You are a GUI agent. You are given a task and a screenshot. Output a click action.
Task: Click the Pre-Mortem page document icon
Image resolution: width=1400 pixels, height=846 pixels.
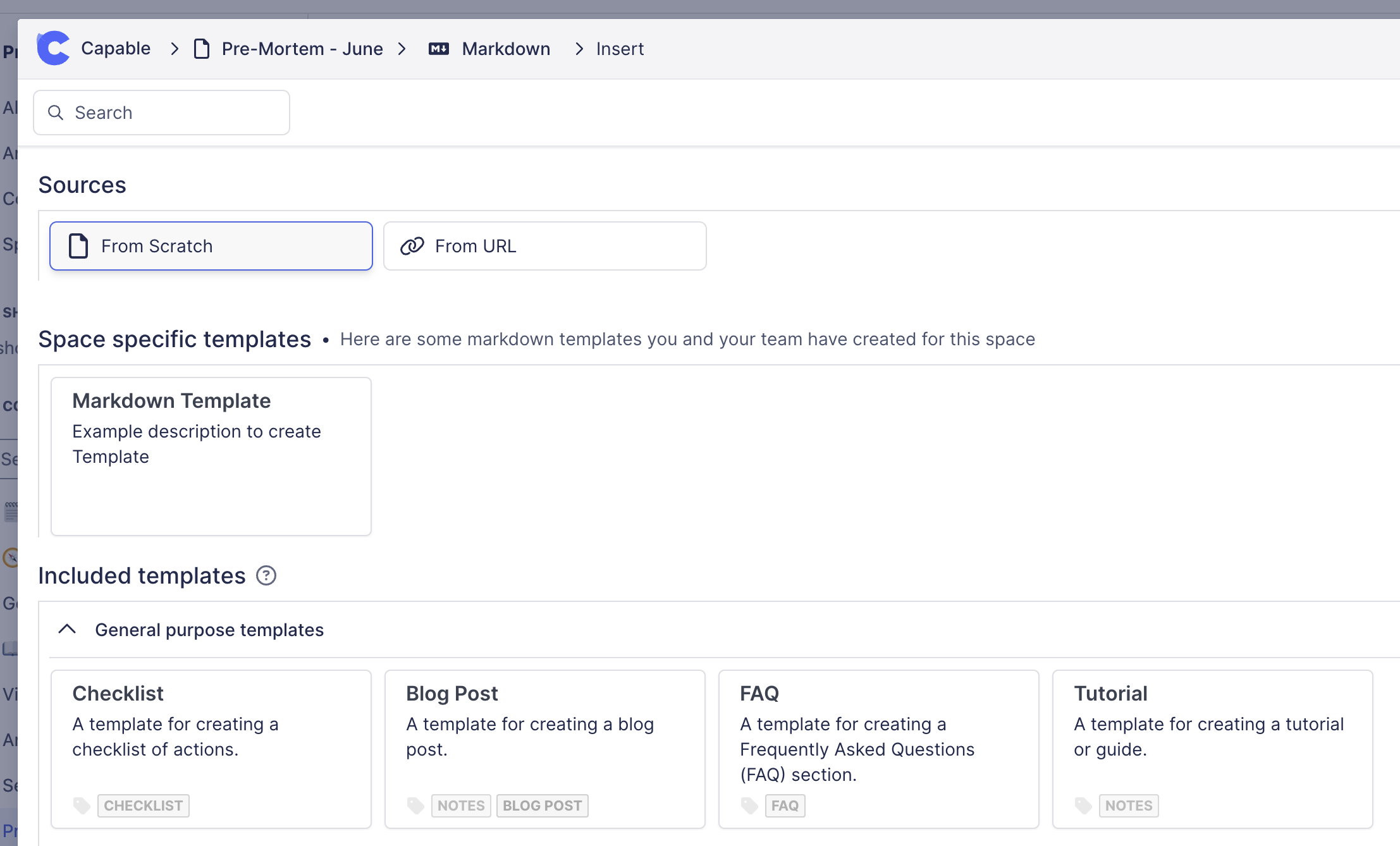tap(202, 49)
